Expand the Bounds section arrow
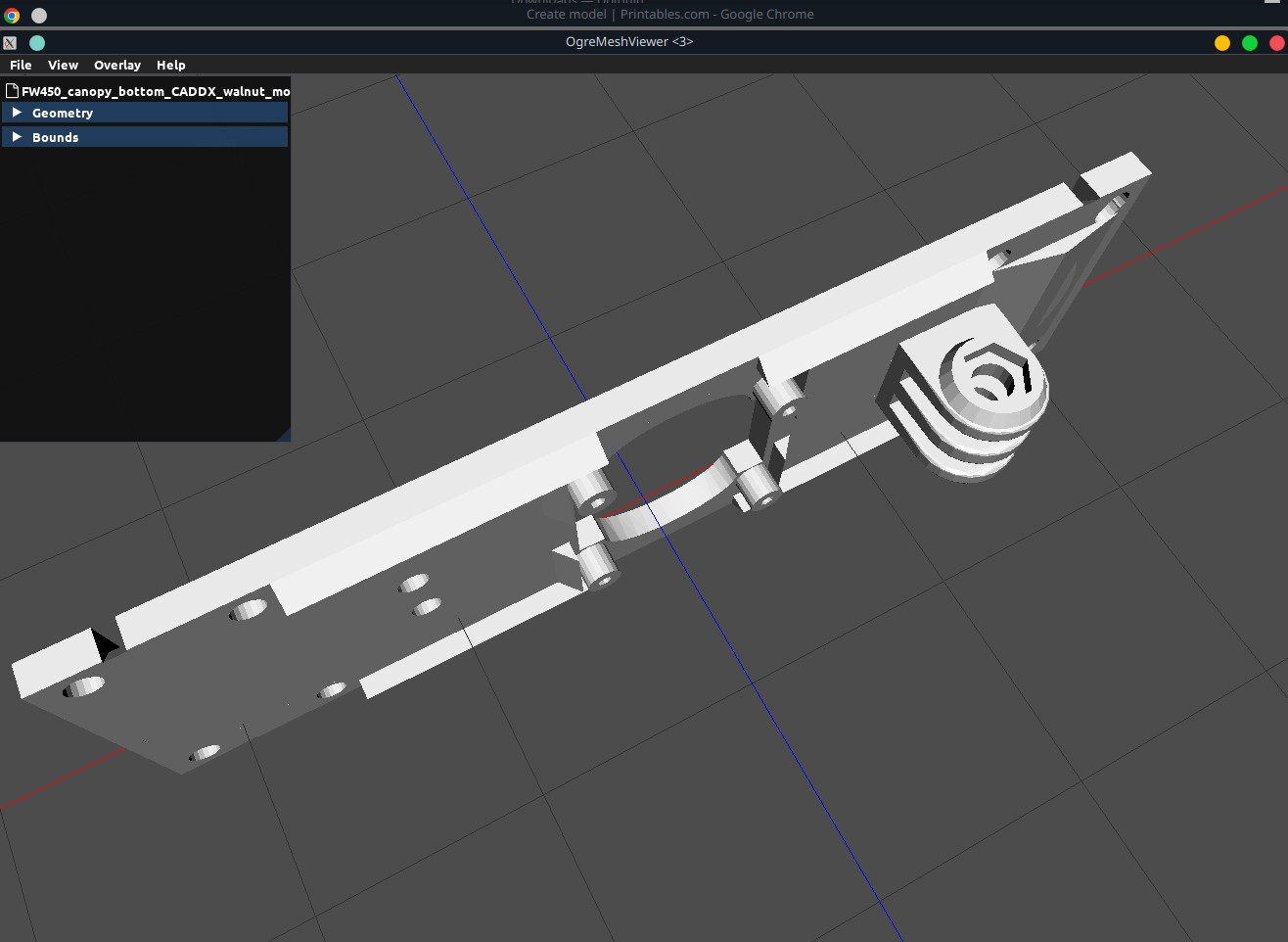1288x942 pixels. (17, 137)
